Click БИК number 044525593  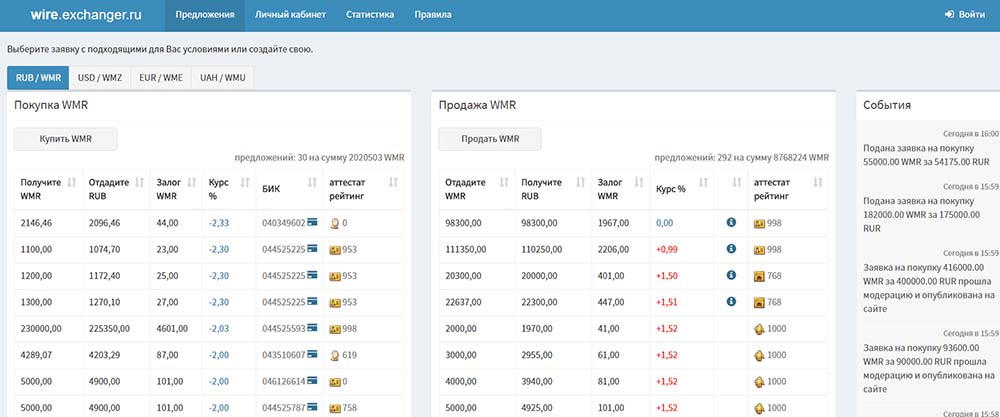click(x=284, y=329)
